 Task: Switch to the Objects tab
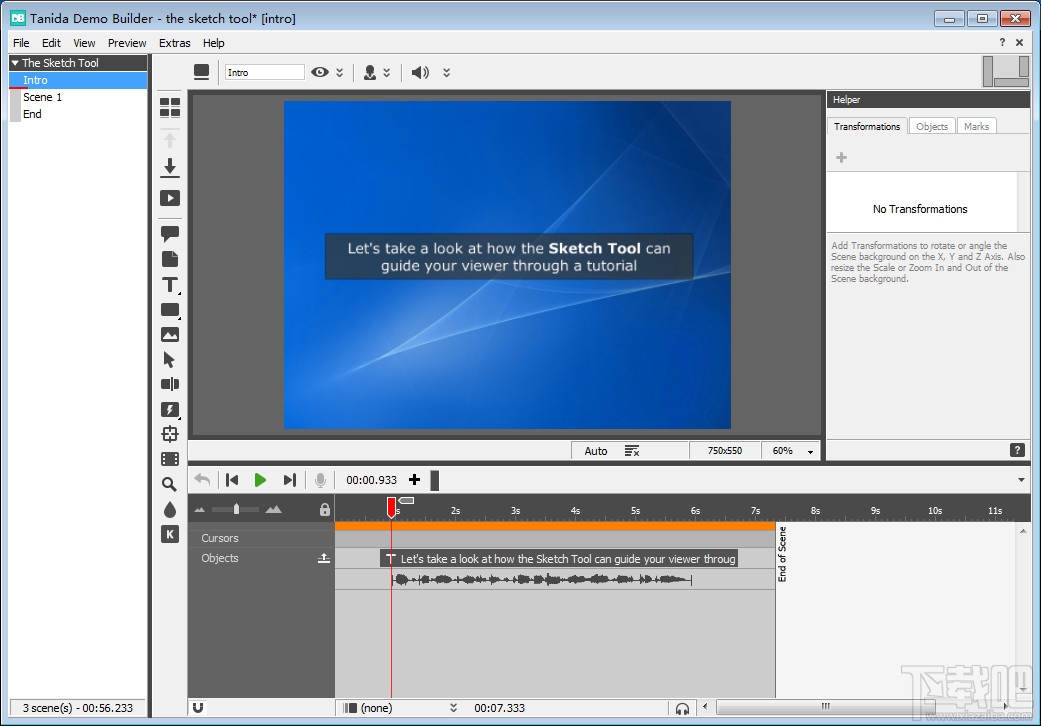coord(931,126)
